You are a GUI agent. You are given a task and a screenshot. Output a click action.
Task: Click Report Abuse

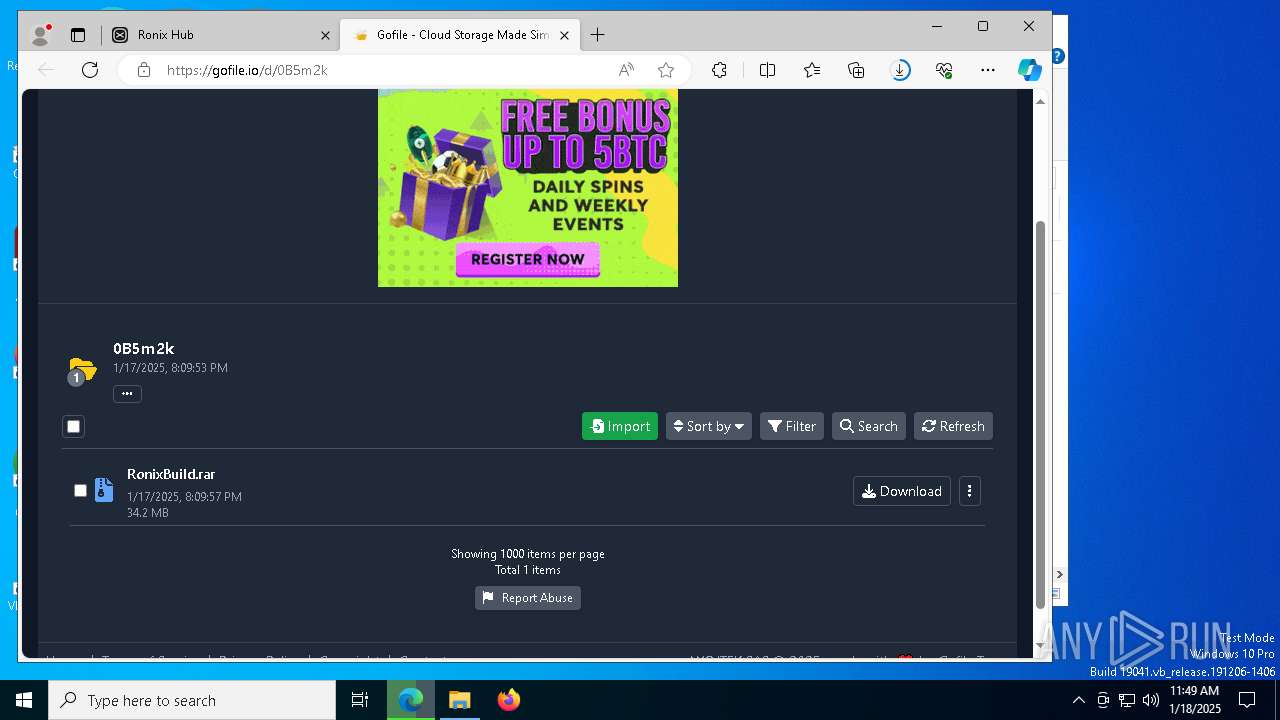[528, 598]
